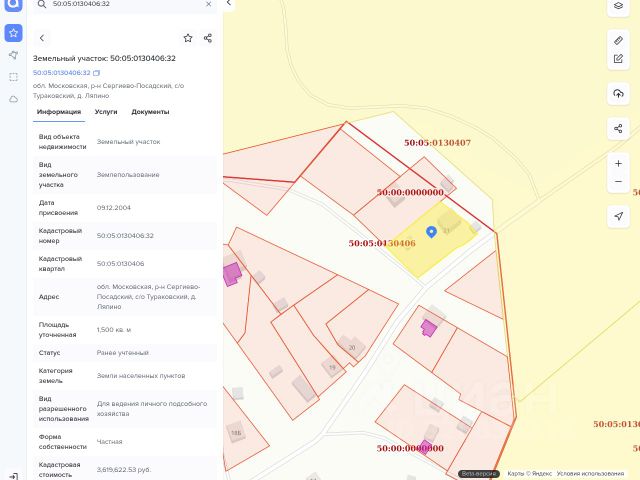Click the cloud upload button on map
This screenshot has height=480, width=640.
click(x=618, y=93)
